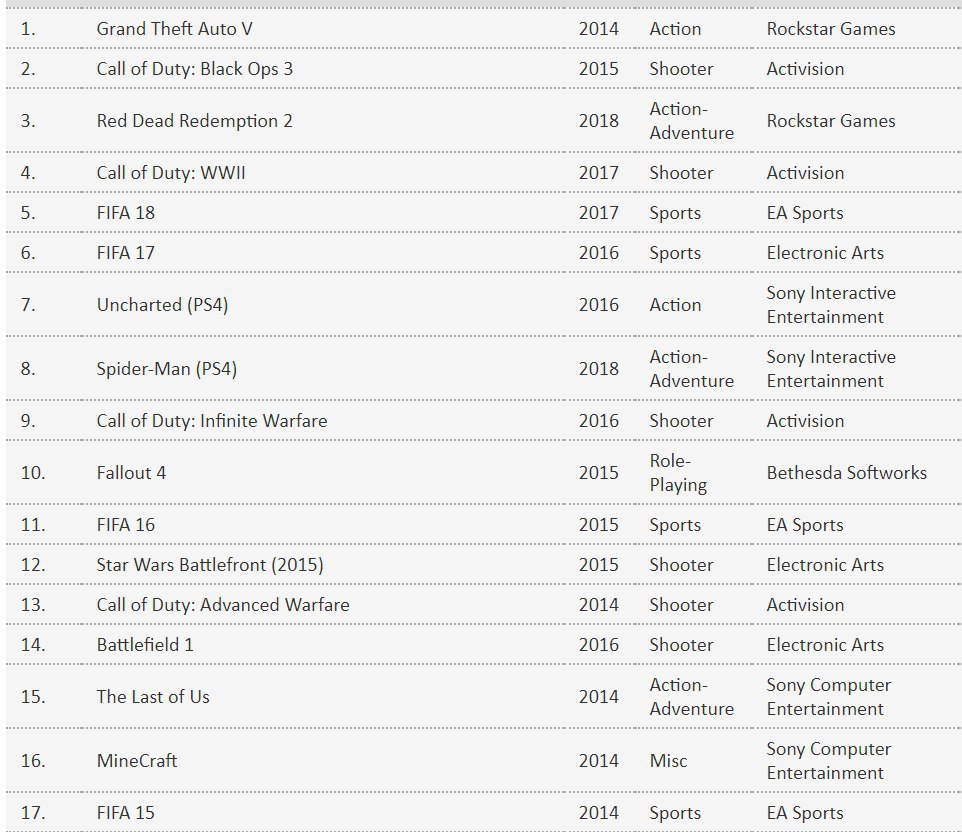Screen dimensions: 962x832
Task: Select 'EA Sports' in FIFA 16 row
Action: 805,525
